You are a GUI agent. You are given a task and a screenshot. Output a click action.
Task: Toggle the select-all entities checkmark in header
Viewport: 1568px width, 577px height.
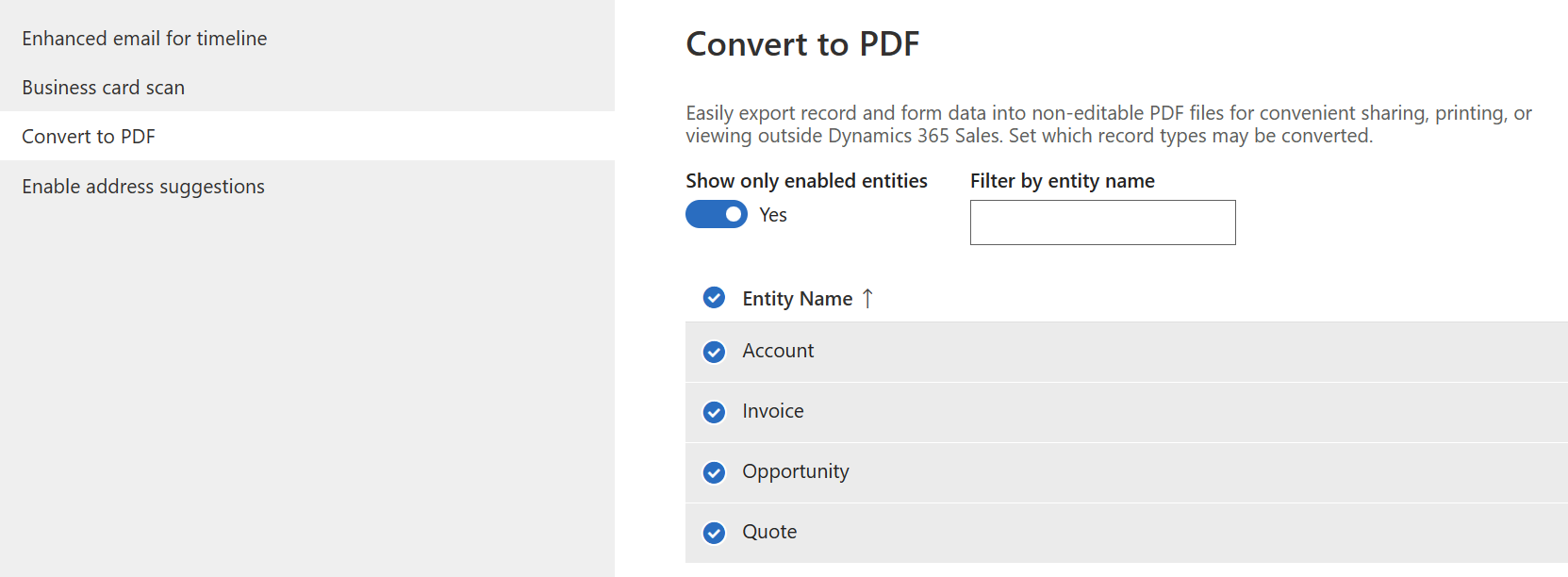pos(715,298)
